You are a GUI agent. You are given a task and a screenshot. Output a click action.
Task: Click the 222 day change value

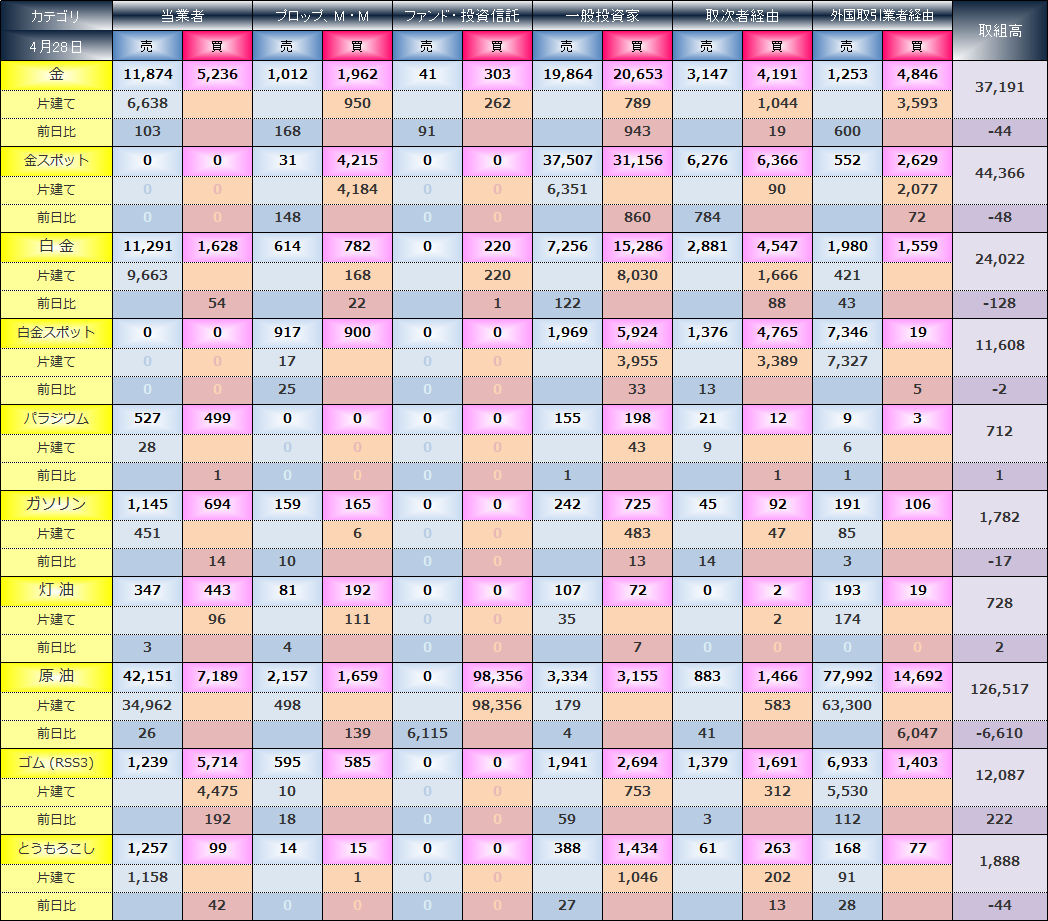(1000, 819)
